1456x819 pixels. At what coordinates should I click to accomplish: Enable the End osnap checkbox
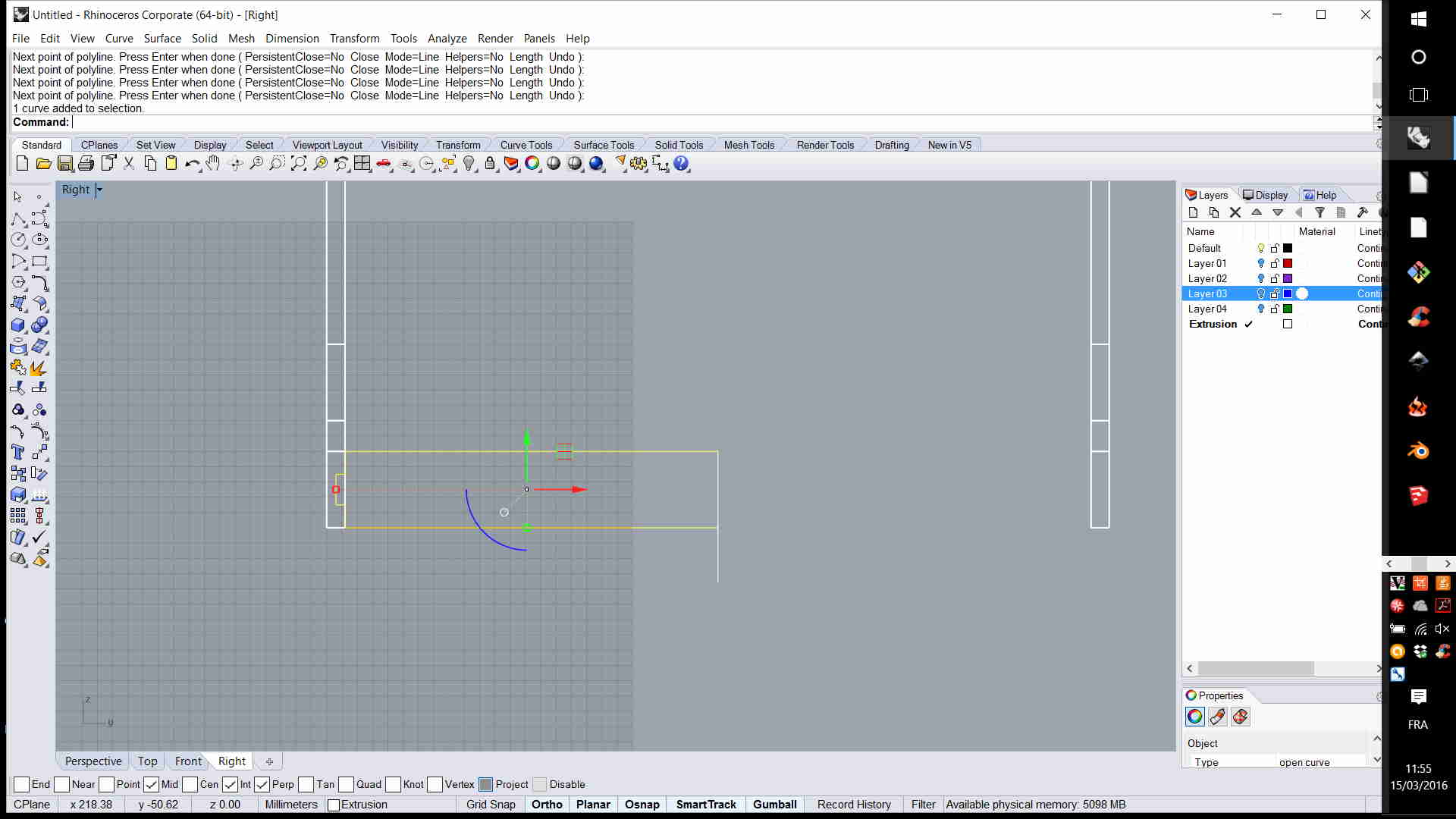pos(21,785)
